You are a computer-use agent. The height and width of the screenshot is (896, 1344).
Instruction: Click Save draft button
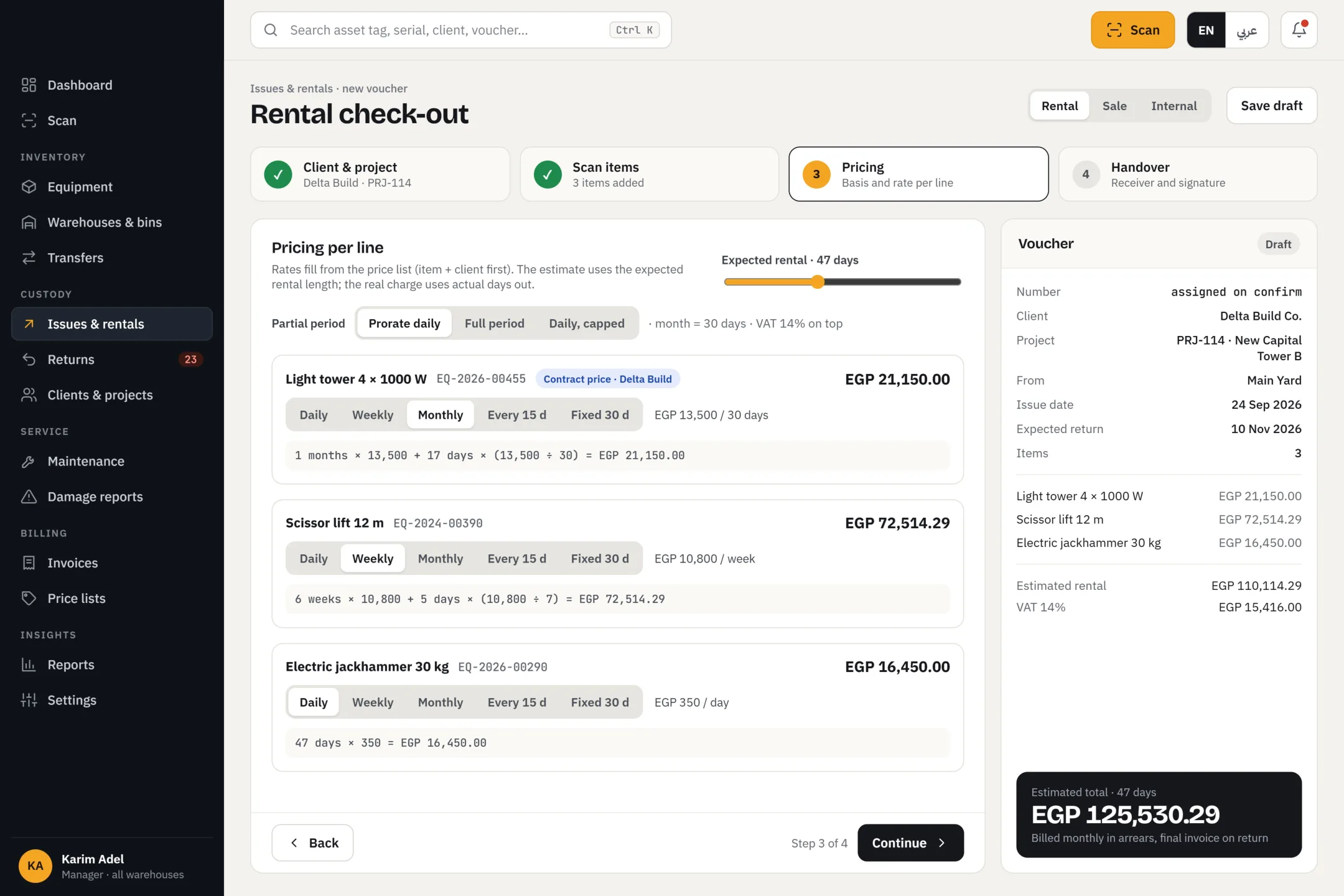pyautogui.click(x=1271, y=106)
